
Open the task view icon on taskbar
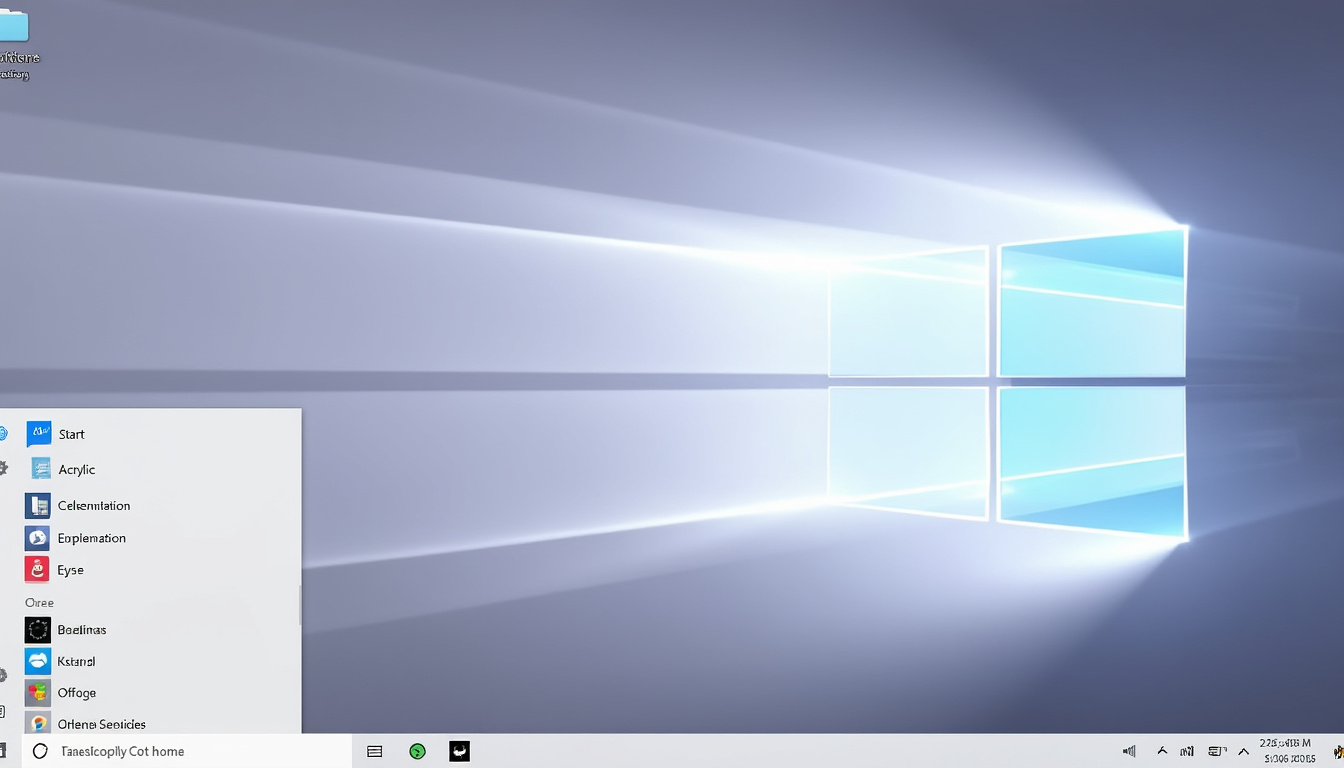tap(375, 751)
